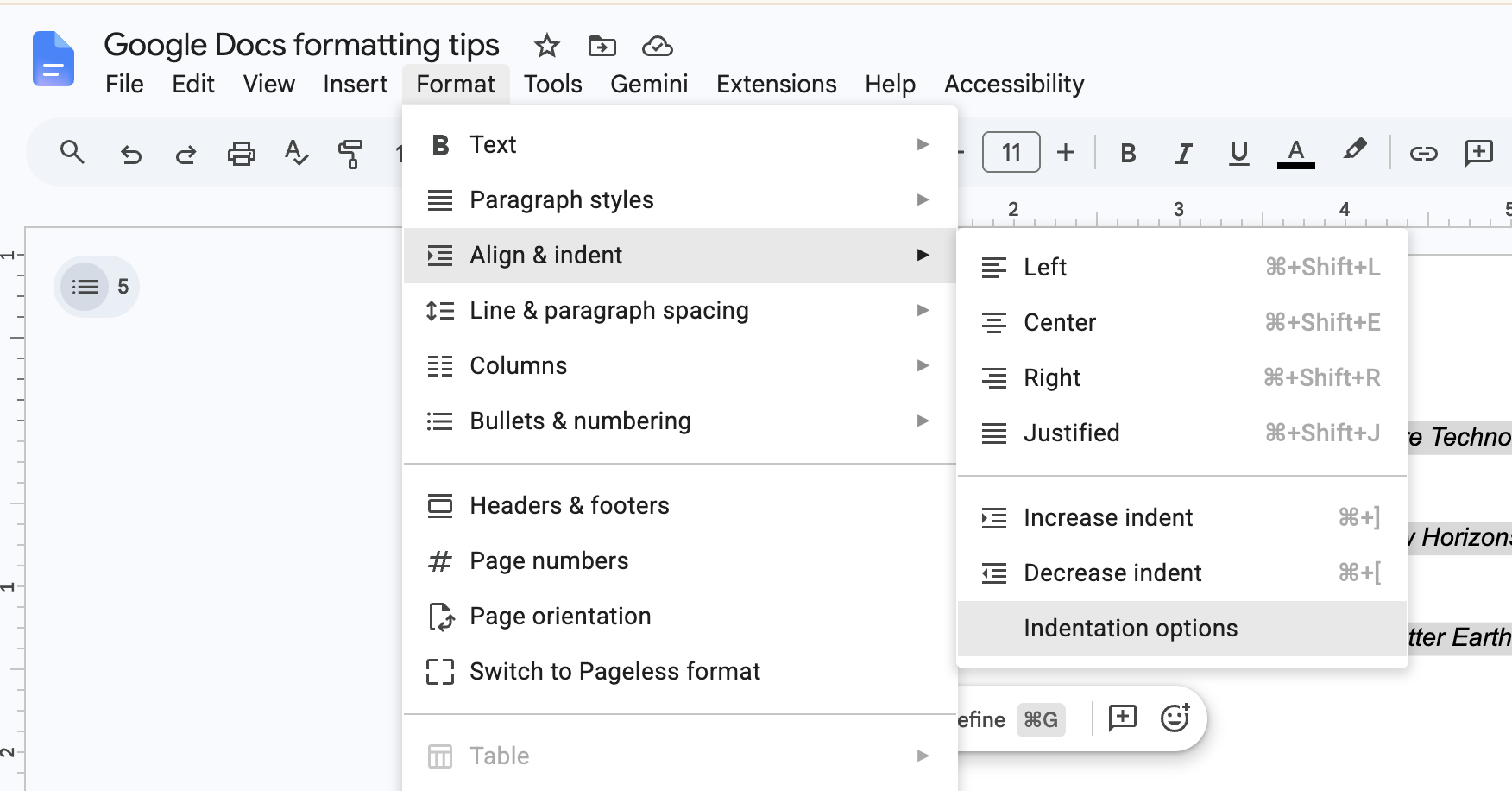Undo the last action
Viewport: 1512px width, 791px height.
[131, 154]
